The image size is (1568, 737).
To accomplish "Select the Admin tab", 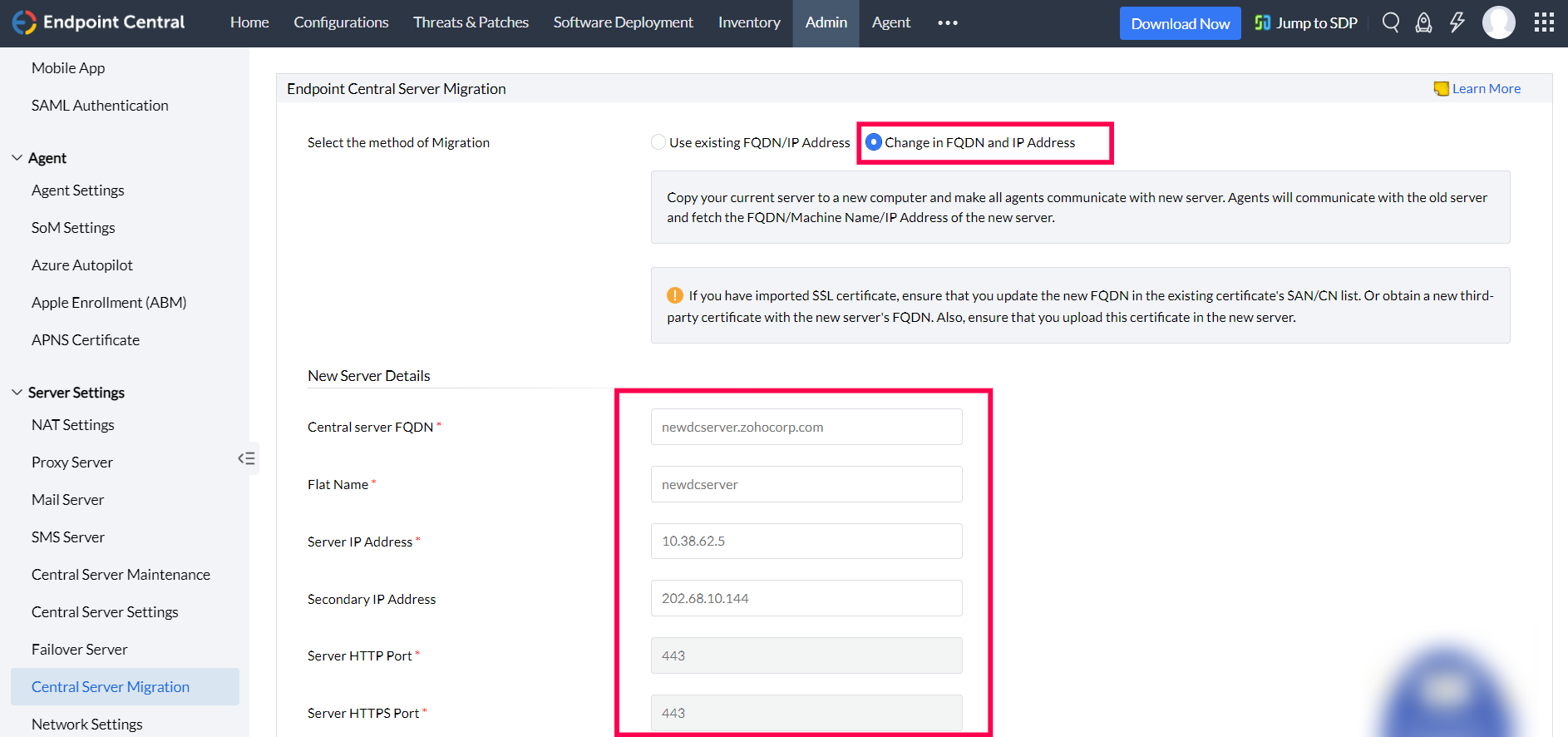I will pos(826,22).
